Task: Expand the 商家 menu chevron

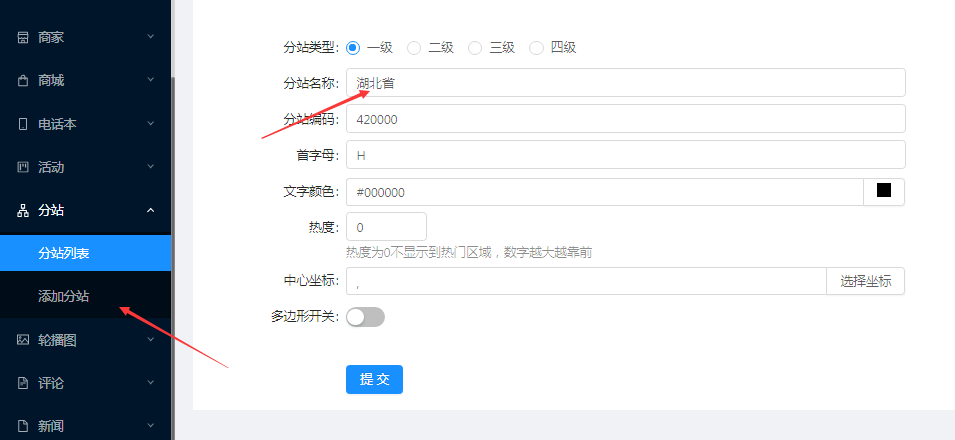Action: click(x=150, y=37)
